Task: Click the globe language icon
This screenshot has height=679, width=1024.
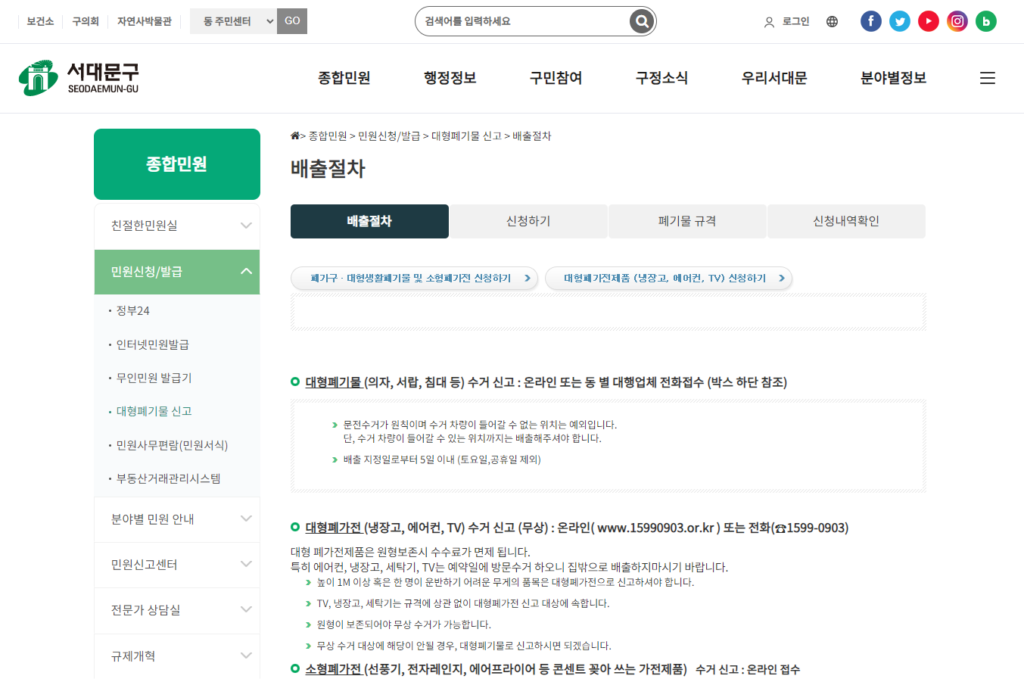Action: (x=832, y=22)
